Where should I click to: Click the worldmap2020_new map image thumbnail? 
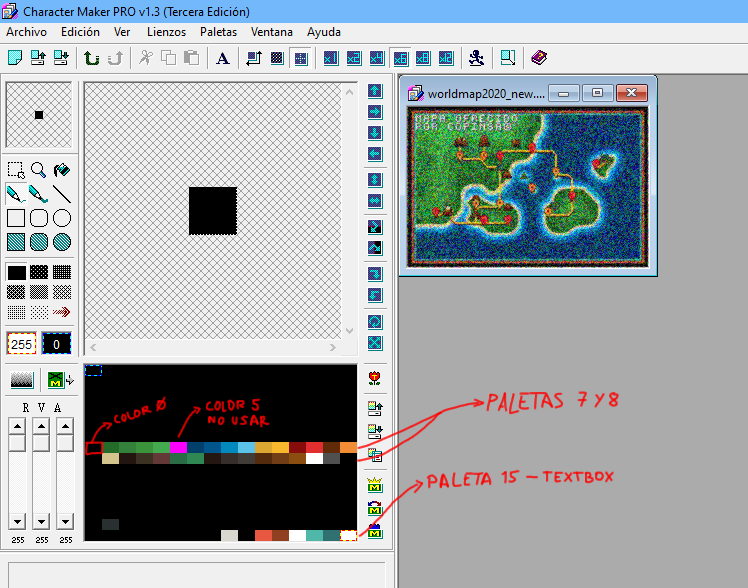pyautogui.click(x=528, y=187)
